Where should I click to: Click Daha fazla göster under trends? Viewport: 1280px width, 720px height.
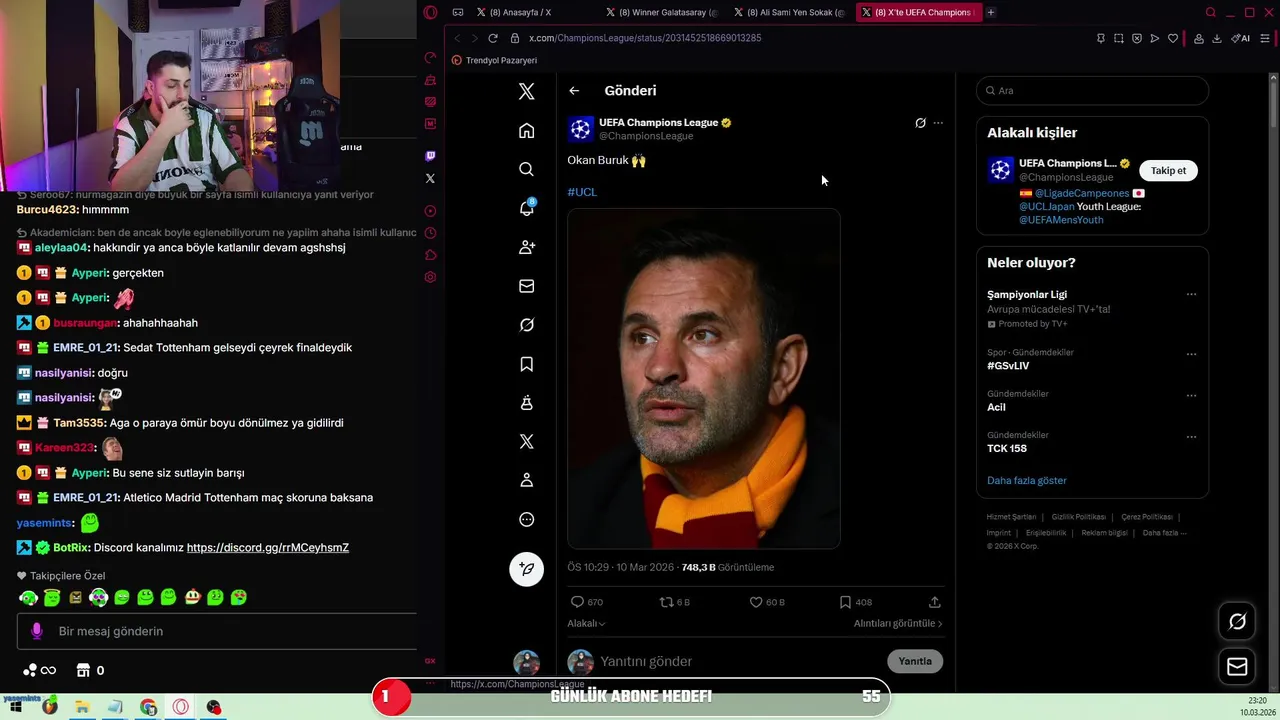click(x=1027, y=480)
